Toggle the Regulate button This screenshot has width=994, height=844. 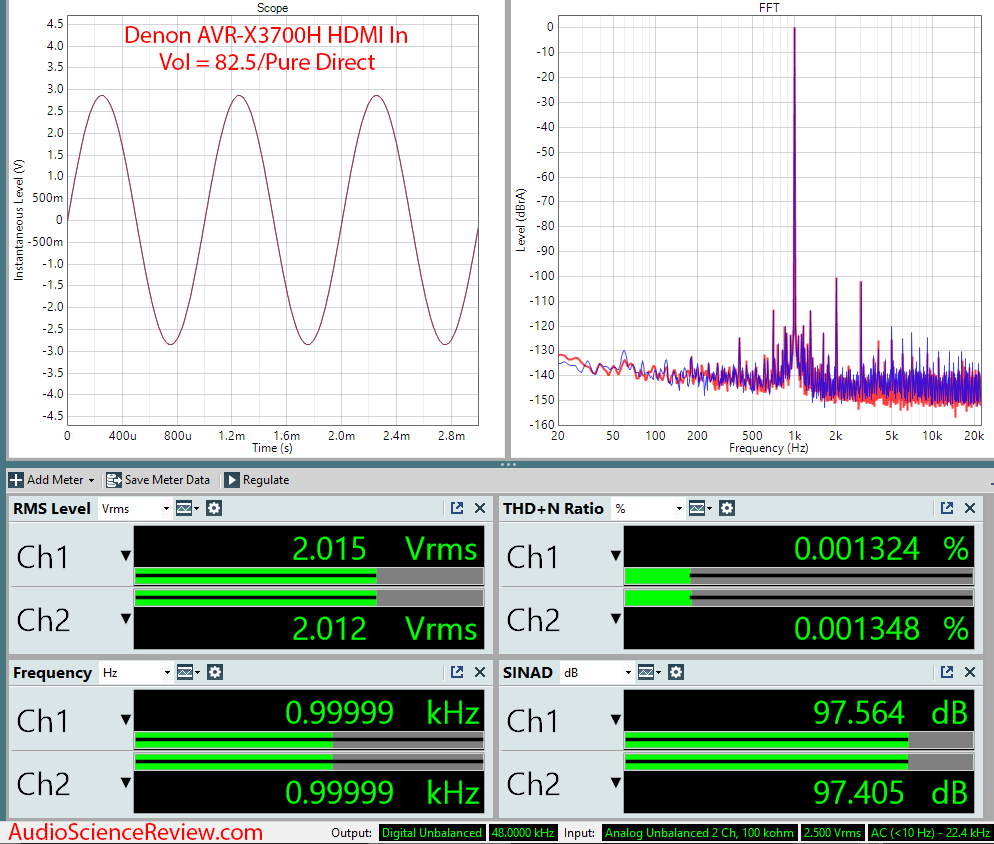[256, 480]
